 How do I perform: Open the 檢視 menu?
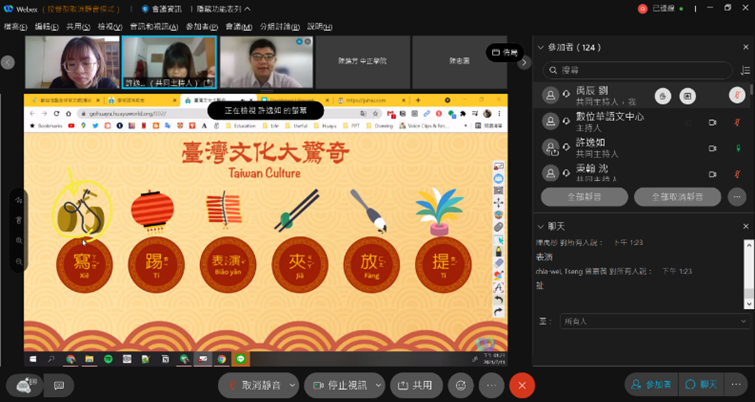(x=110, y=26)
